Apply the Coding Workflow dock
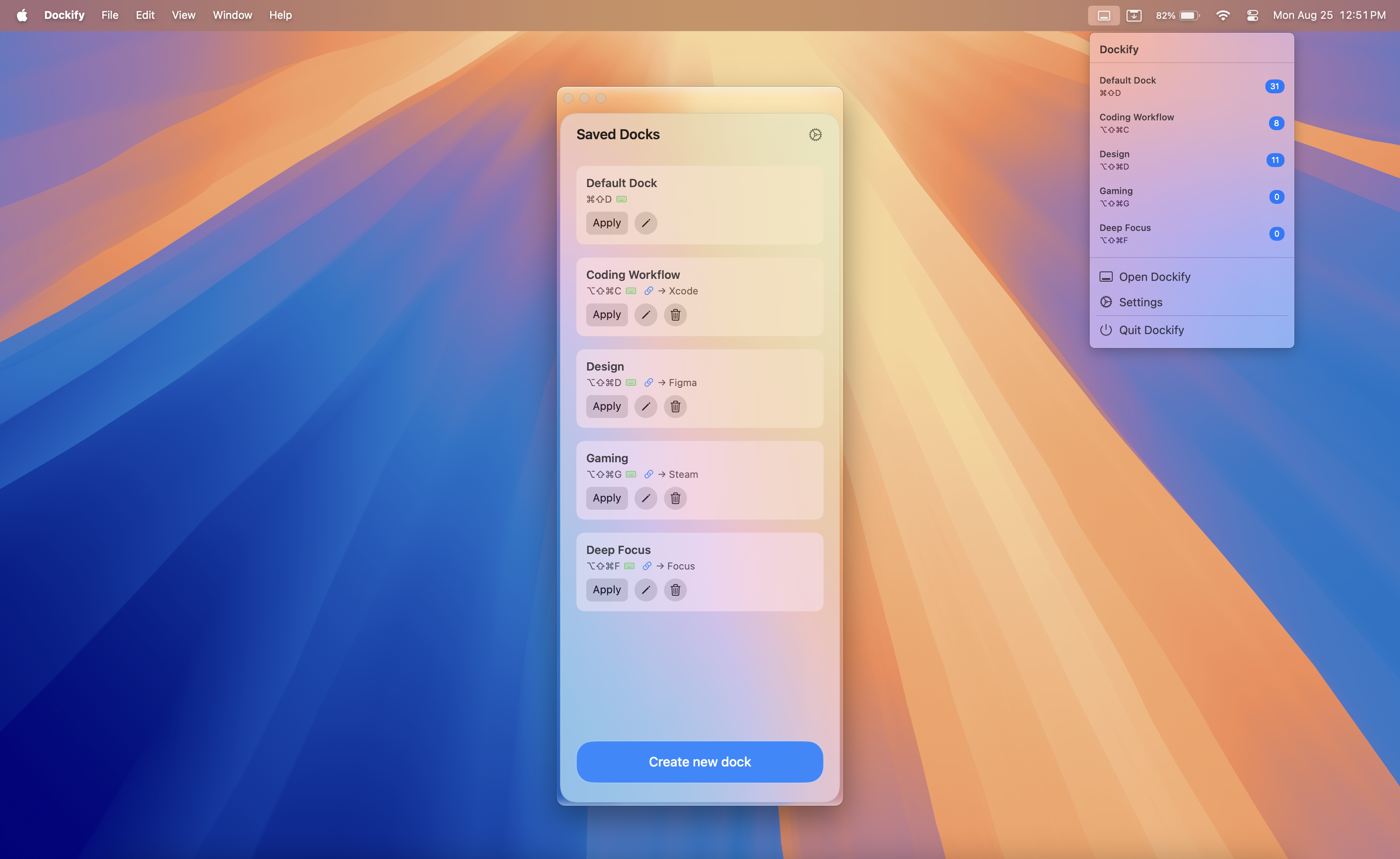Viewport: 1400px width, 859px height. (x=606, y=315)
